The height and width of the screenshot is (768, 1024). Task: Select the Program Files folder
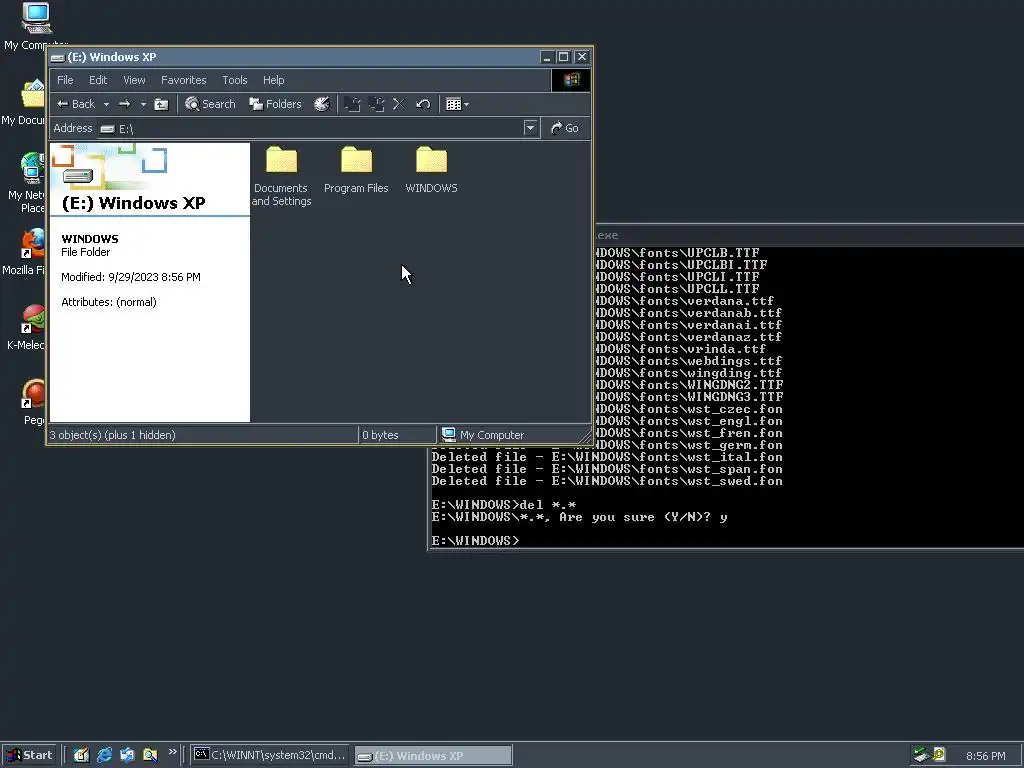[356, 170]
